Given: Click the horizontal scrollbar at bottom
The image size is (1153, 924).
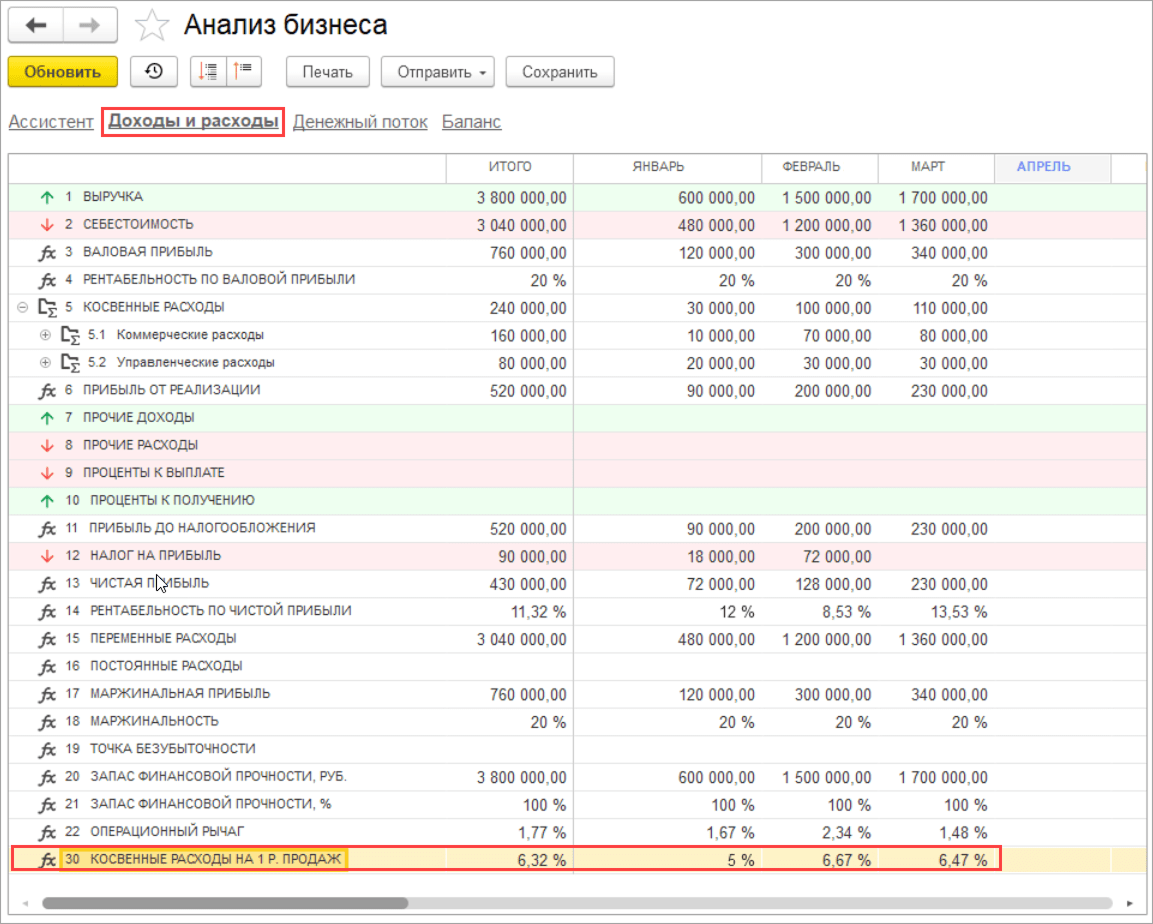Looking at the screenshot, I should point(225,902).
